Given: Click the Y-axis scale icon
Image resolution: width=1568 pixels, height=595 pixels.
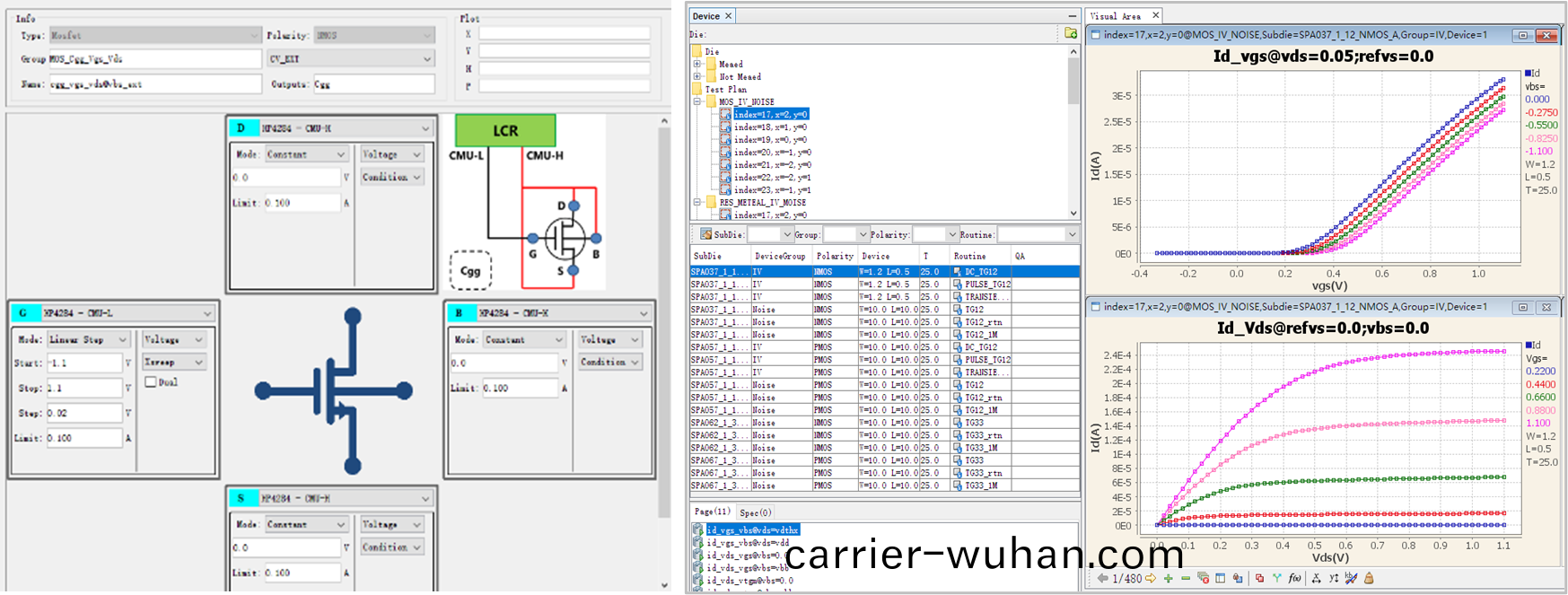Looking at the screenshot, I should pos(1334,579).
